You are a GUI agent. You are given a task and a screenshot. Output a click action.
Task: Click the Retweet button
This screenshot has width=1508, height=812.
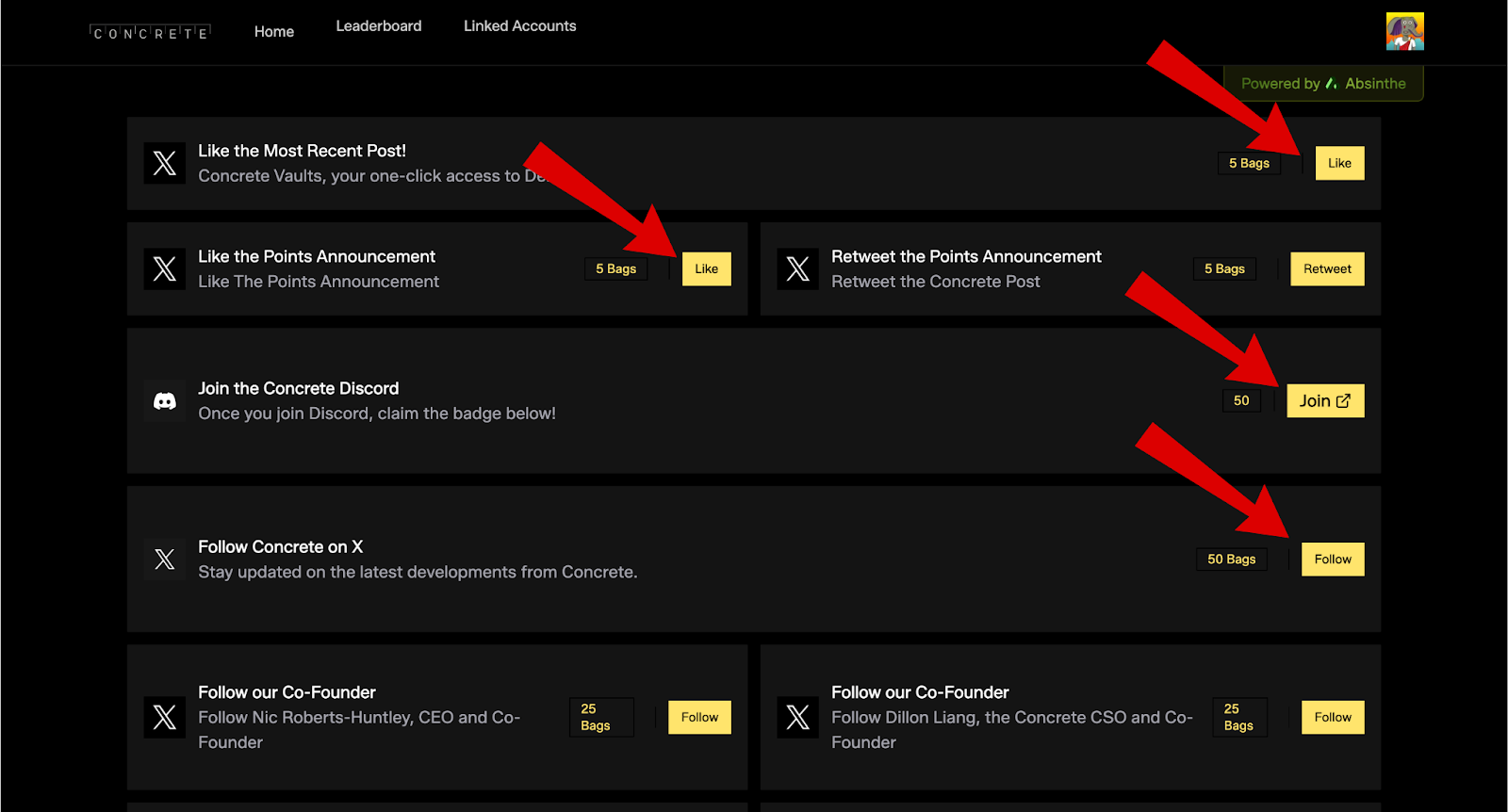(x=1327, y=268)
